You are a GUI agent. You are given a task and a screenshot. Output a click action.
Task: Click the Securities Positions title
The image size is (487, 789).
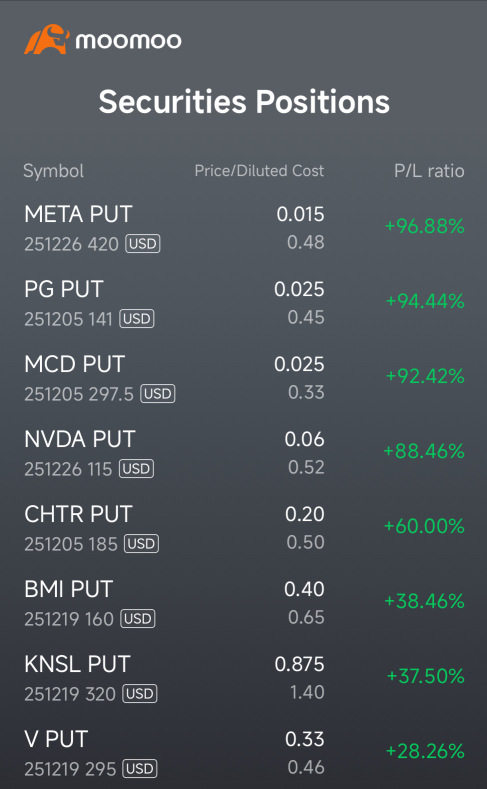pyautogui.click(x=244, y=102)
